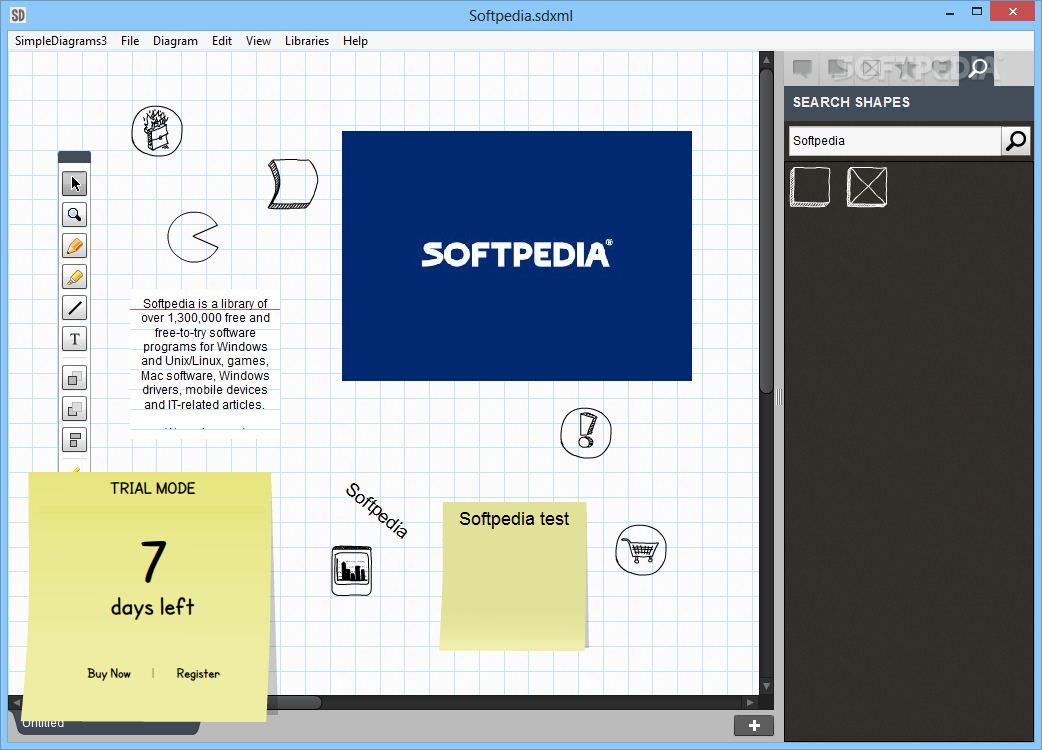Run the shape search with magnifier button
The width and height of the screenshot is (1042, 750).
1016,141
